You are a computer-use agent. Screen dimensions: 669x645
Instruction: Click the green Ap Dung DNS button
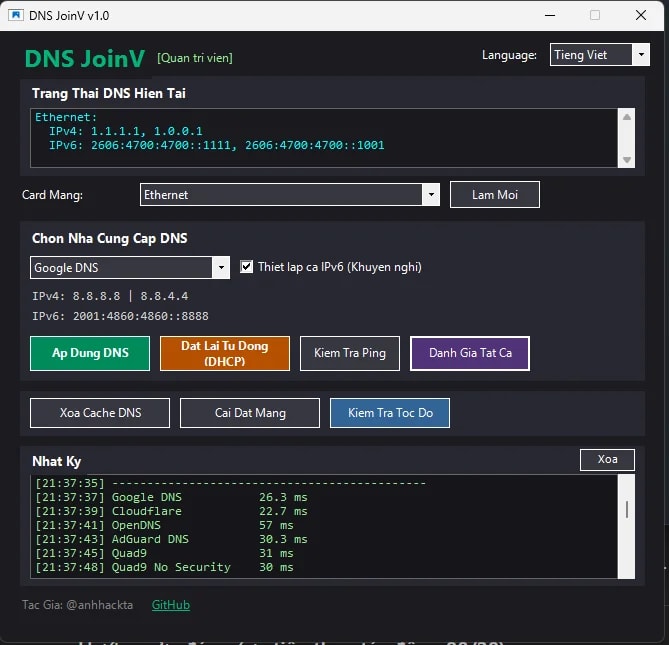(90, 353)
